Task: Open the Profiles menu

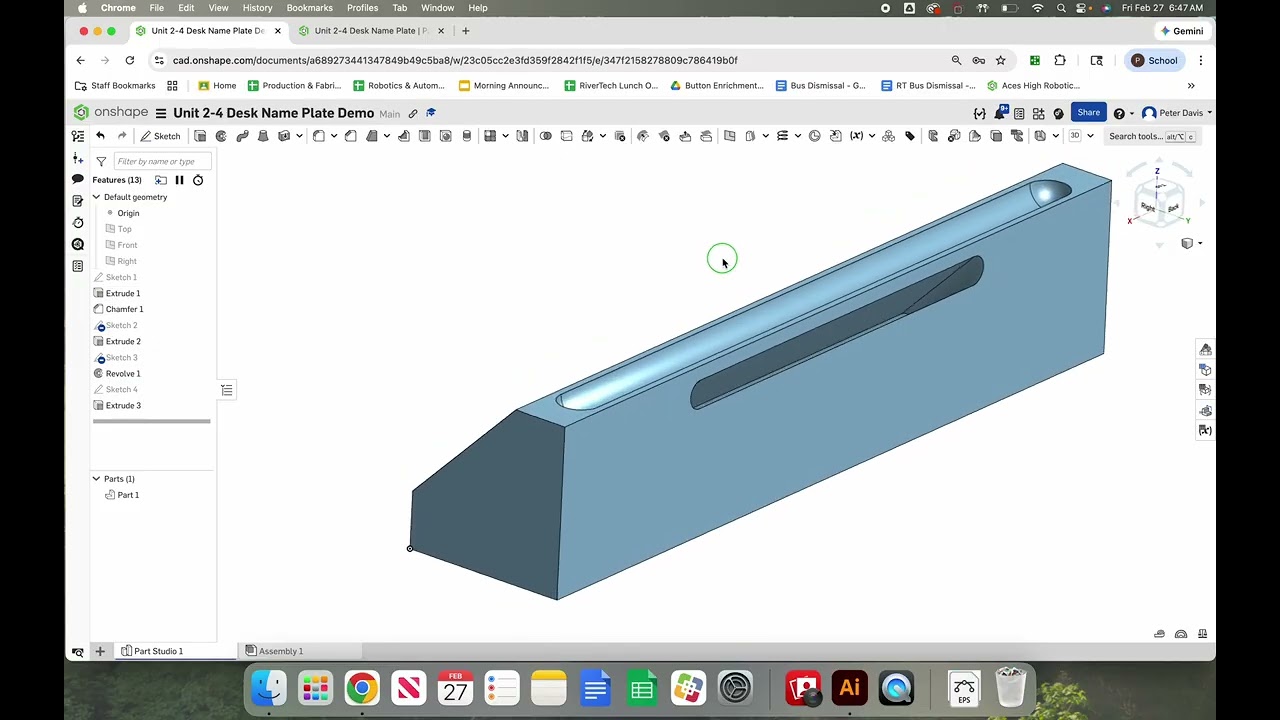Action: [x=362, y=8]
